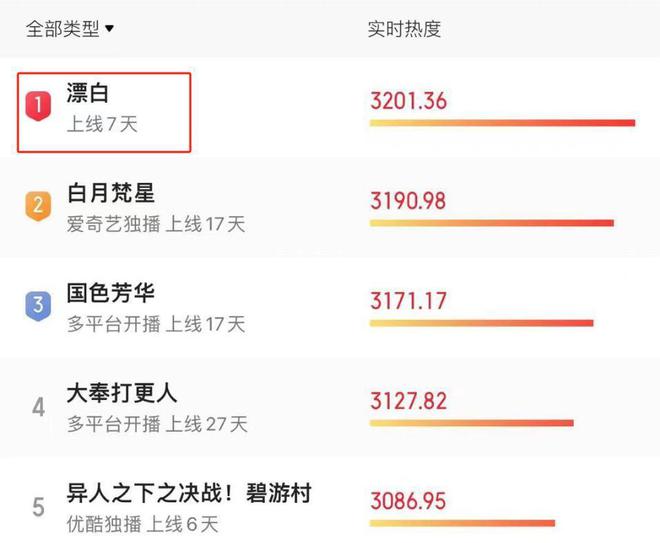Screen dimensions: 660x543
Task: Open the 大奉打更人 show title
Action: 122,393
